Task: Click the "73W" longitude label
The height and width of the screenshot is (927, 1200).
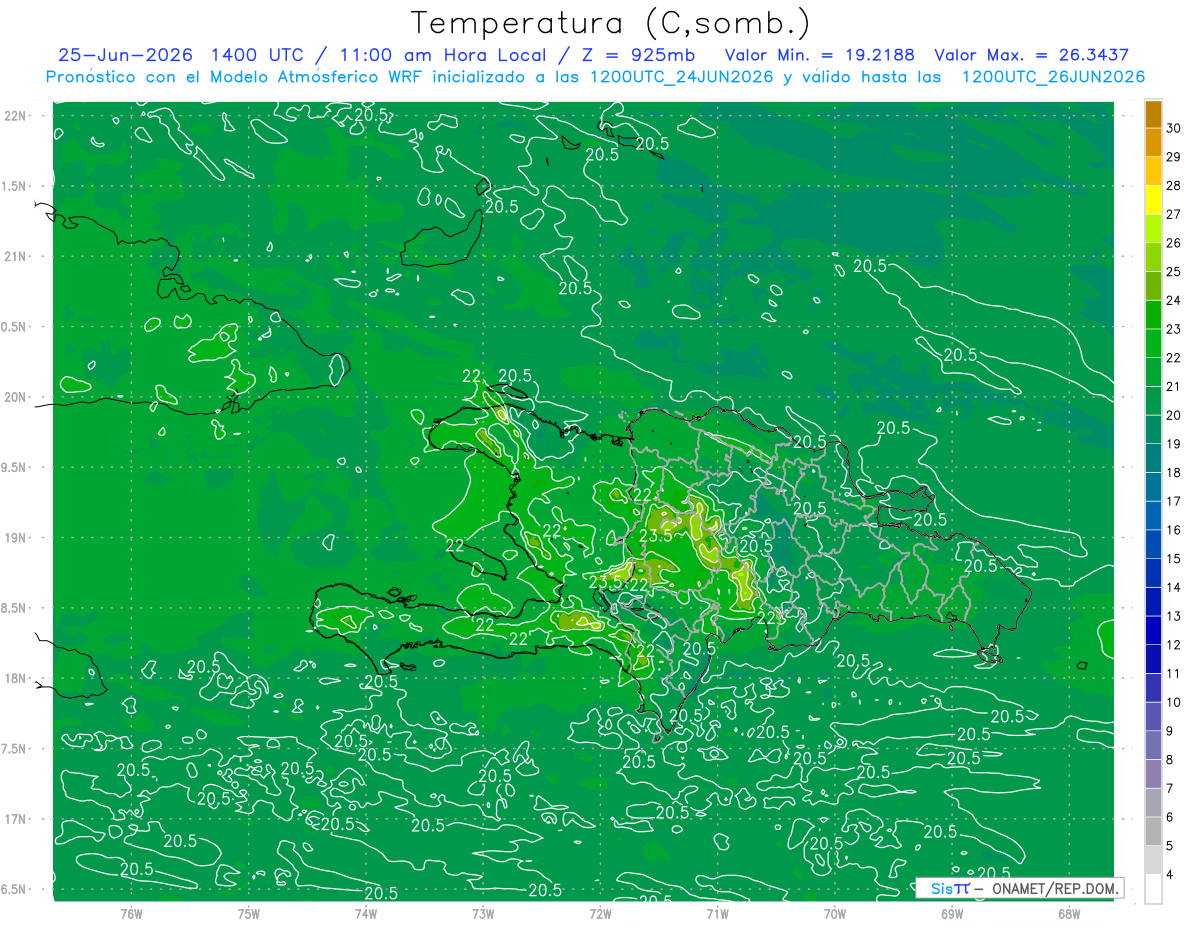Action: pyautogui.click(x=483, y=914)
